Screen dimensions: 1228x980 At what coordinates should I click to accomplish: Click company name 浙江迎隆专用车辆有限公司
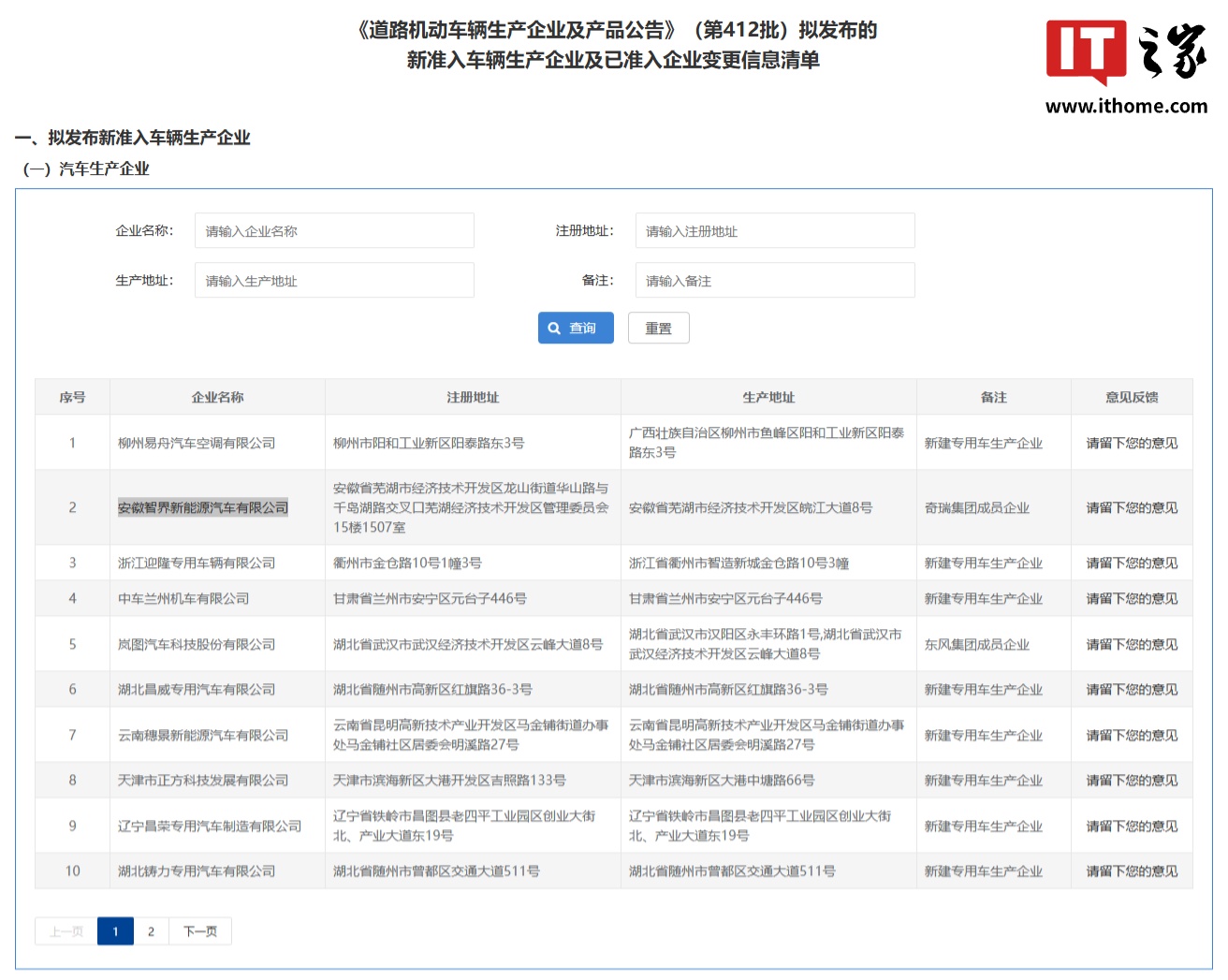(x=197, y=563)
